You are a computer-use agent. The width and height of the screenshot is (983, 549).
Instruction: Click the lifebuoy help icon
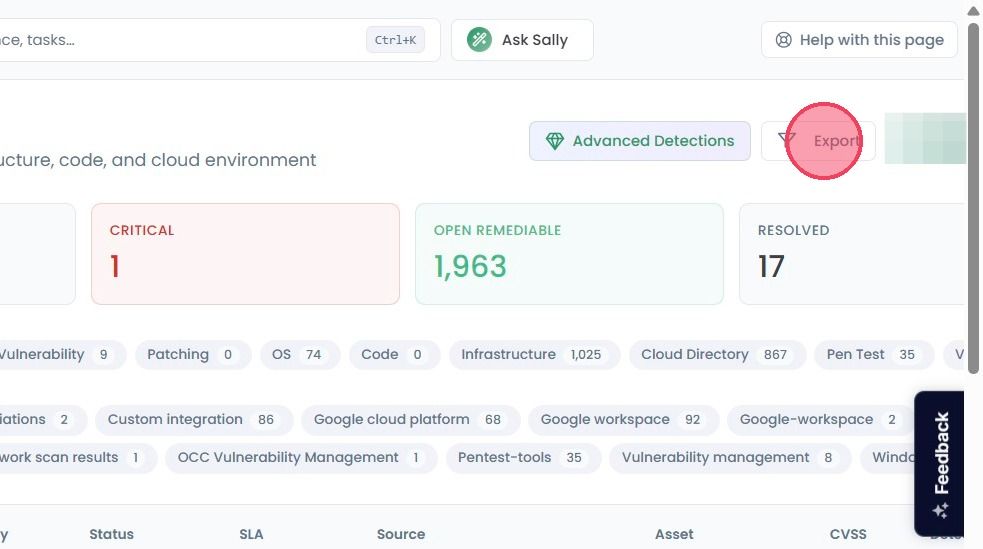tap(784, 40)
